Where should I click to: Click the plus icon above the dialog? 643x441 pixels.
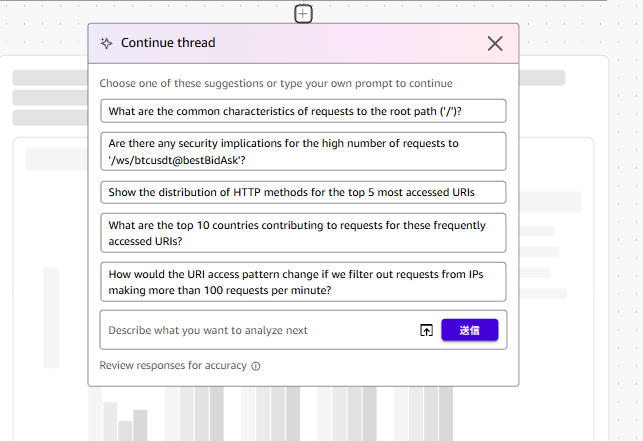pos(304,14)
